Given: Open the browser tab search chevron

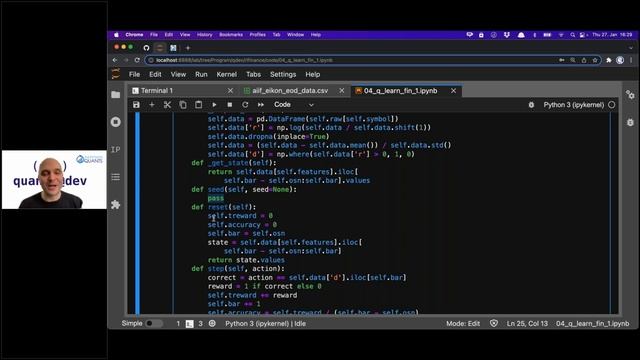Looking at the screenshot, I should 631,48.
